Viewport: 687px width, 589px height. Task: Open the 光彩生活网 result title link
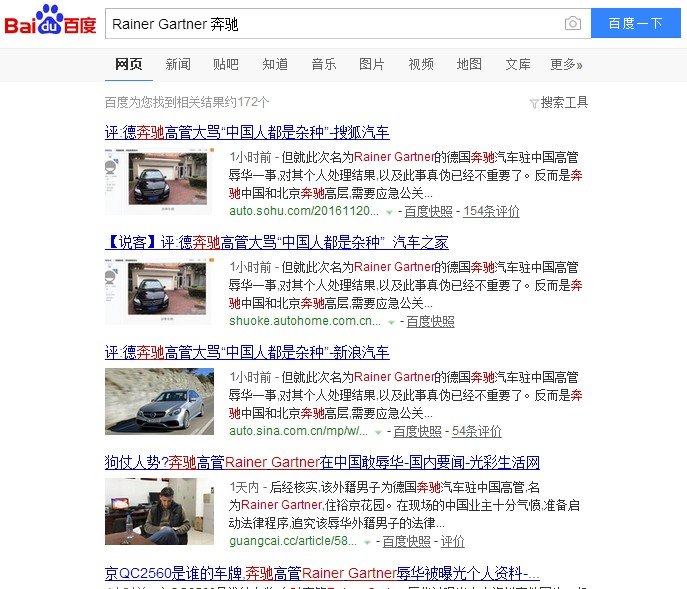point(322,462)
